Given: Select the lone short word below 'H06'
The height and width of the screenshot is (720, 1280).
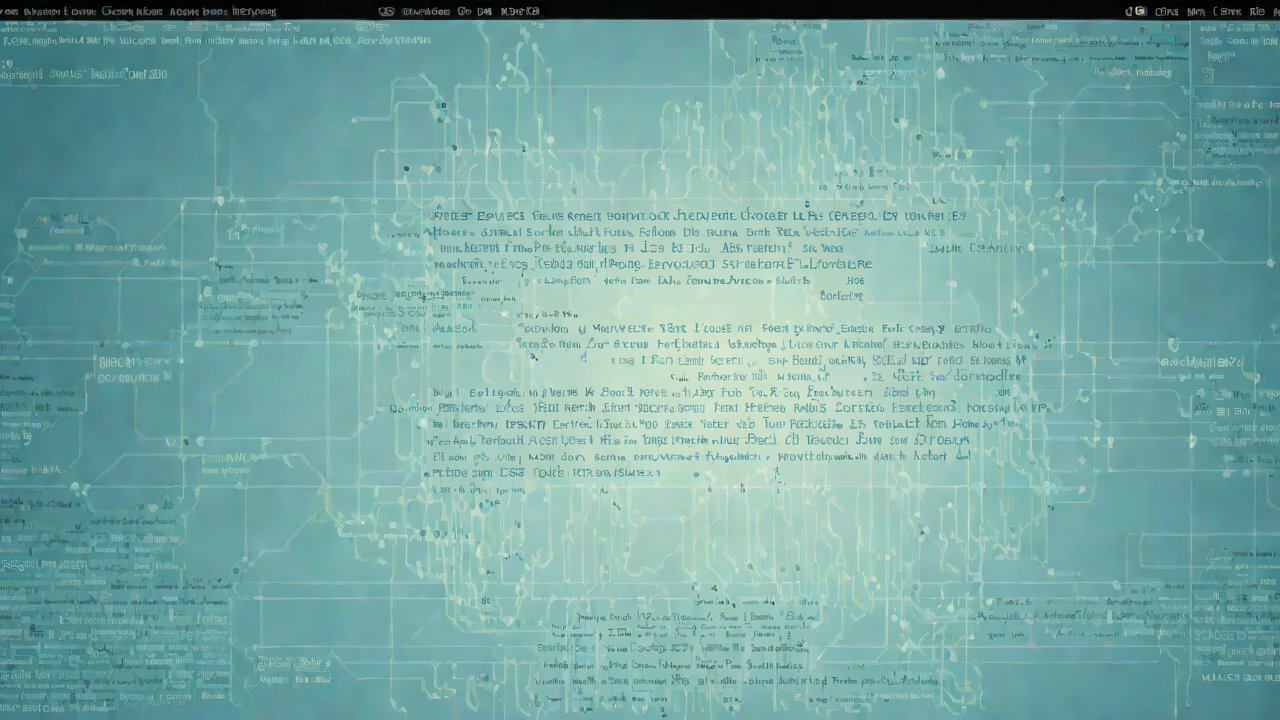Looking at the screenshot, I should (x=841, y=296).
